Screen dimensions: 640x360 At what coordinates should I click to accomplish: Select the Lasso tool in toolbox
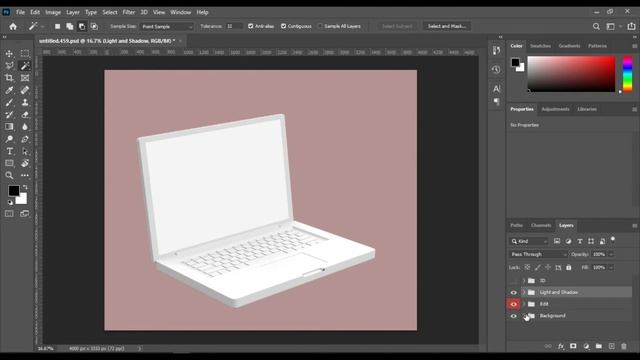point(9,66)
